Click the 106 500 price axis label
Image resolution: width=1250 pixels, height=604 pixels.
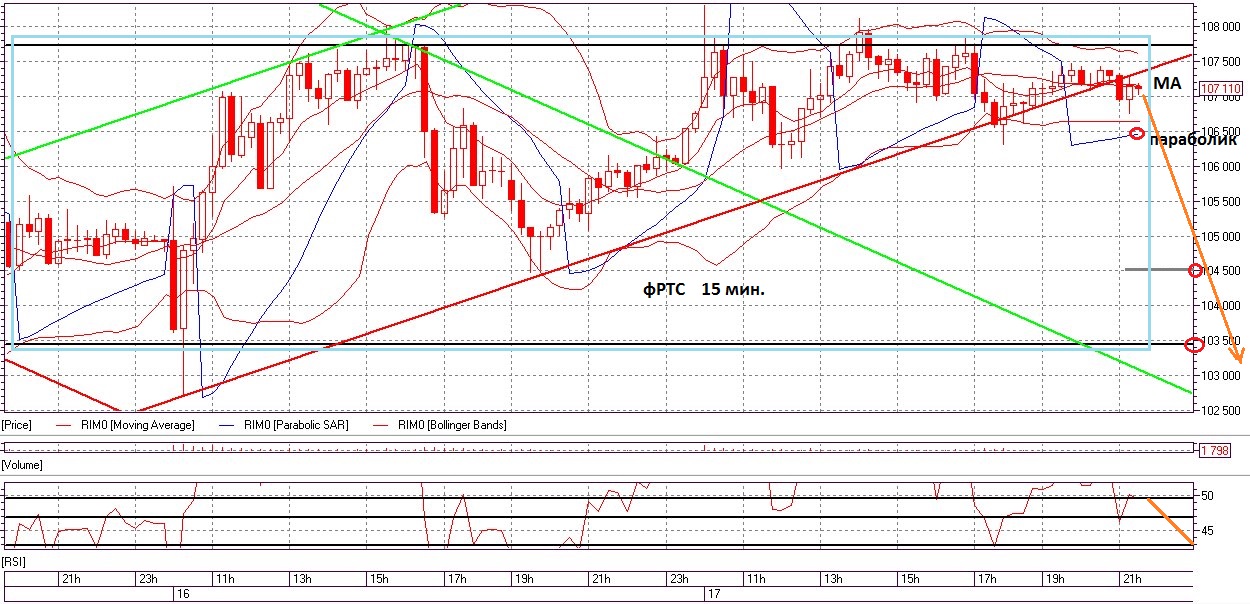click(x=1222, y=132)
